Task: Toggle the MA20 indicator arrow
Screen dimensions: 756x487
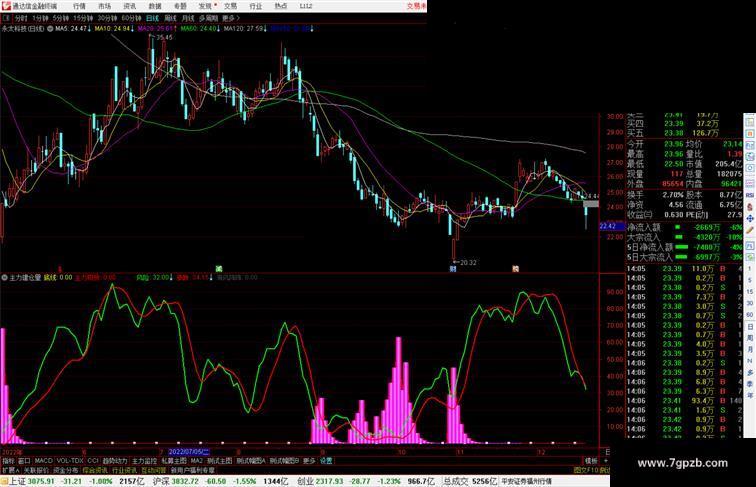Action: tap(176, 29)
